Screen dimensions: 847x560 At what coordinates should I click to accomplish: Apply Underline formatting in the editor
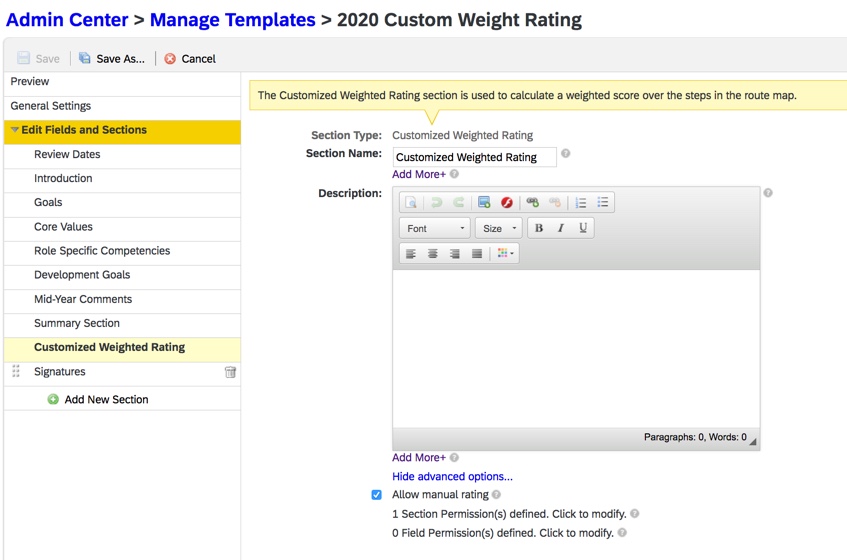pos(583,228)
